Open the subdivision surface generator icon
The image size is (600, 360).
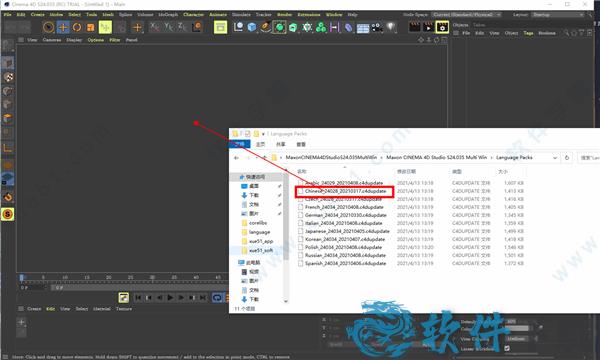tap(279, 27)
